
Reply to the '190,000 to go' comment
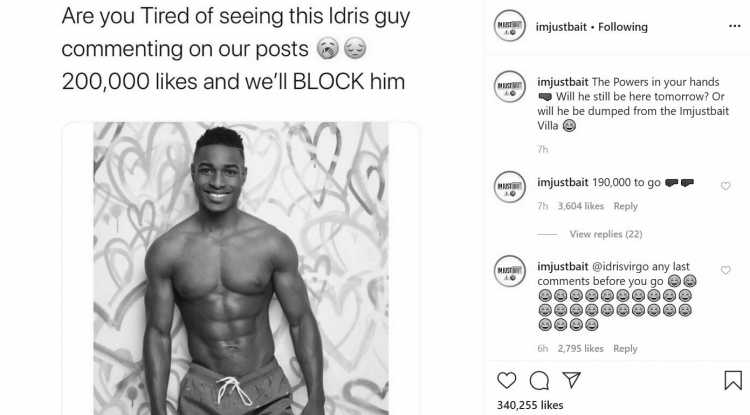(626, 206)
